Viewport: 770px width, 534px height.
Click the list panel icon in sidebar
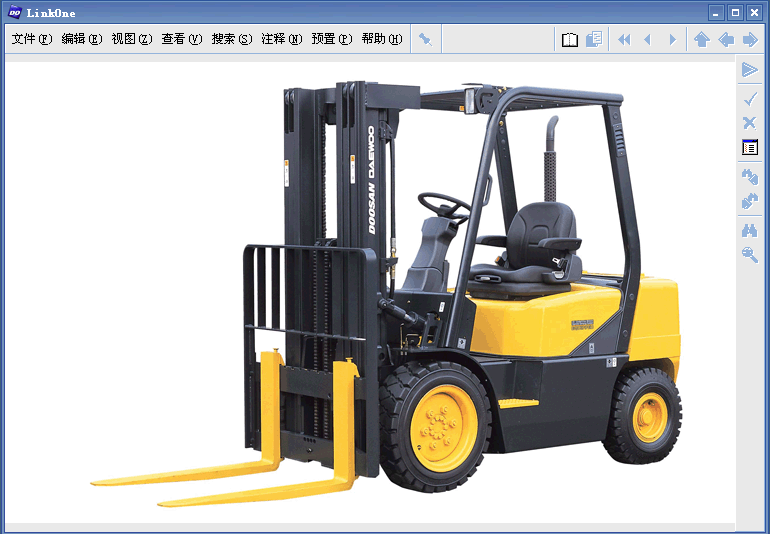749,148
